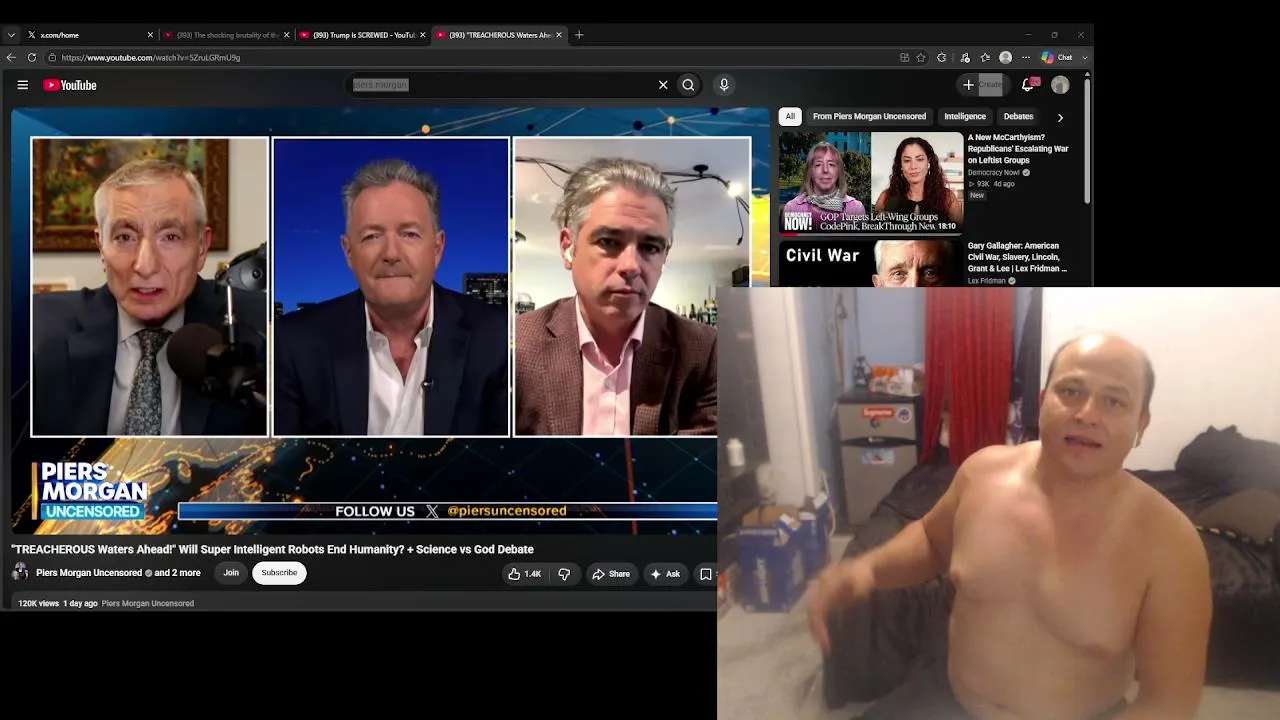Click the video title text
The image size is (1280, 720).
(x=272, y=549)
